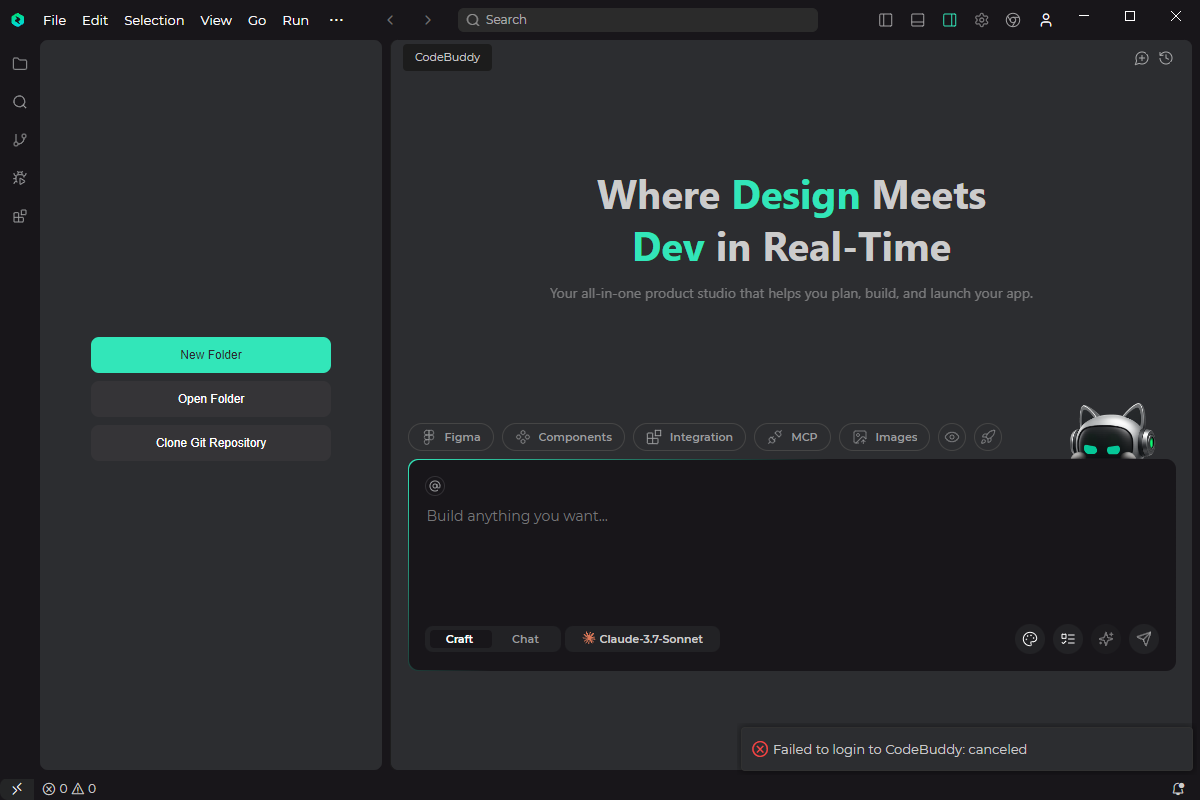This screenshot has width=1200, height=800.
Task: Click the CodeBuddy logo in title bar
Action: tap(17, 20)
